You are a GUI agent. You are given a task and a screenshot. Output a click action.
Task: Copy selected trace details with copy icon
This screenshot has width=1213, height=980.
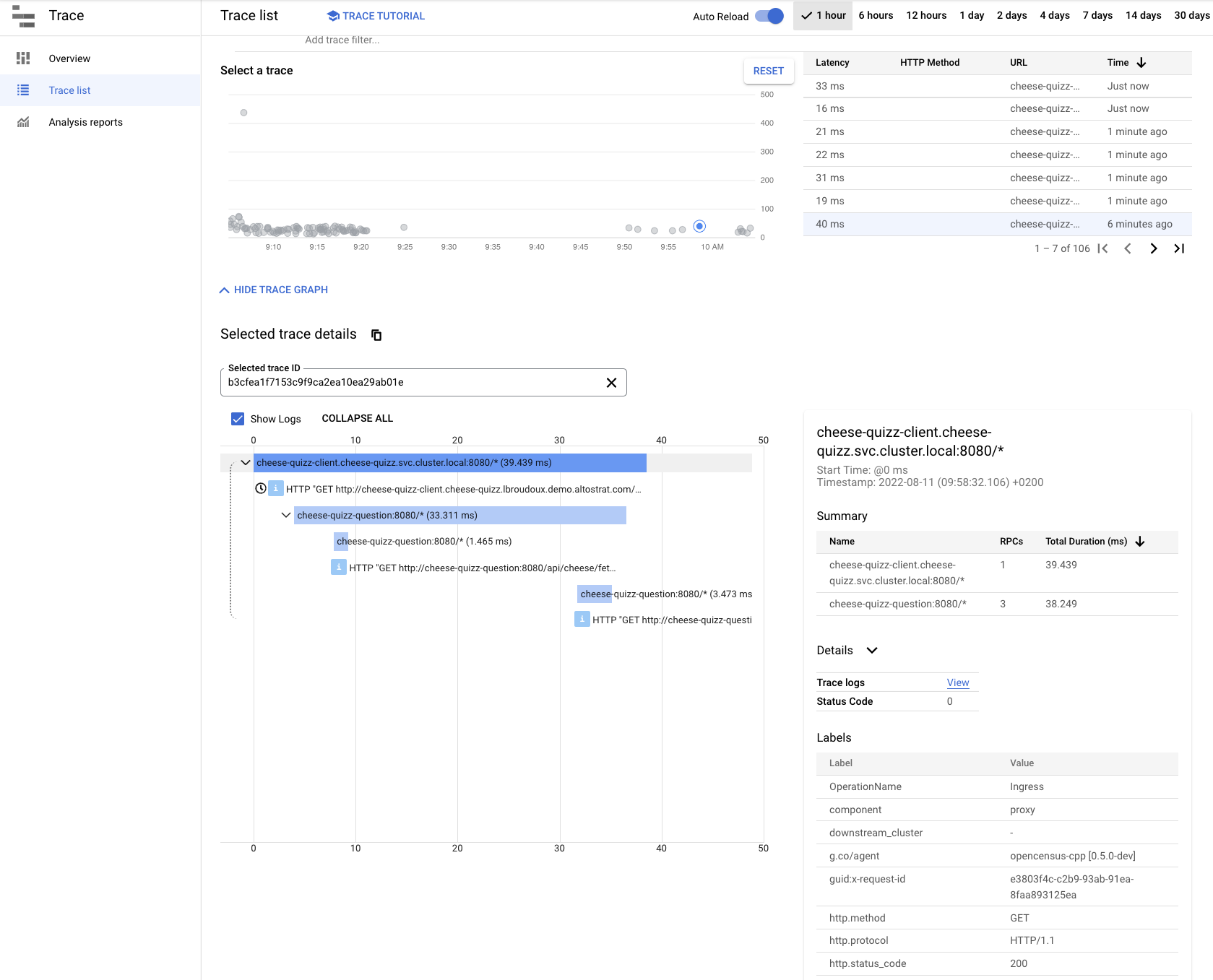tap(376, 334)
